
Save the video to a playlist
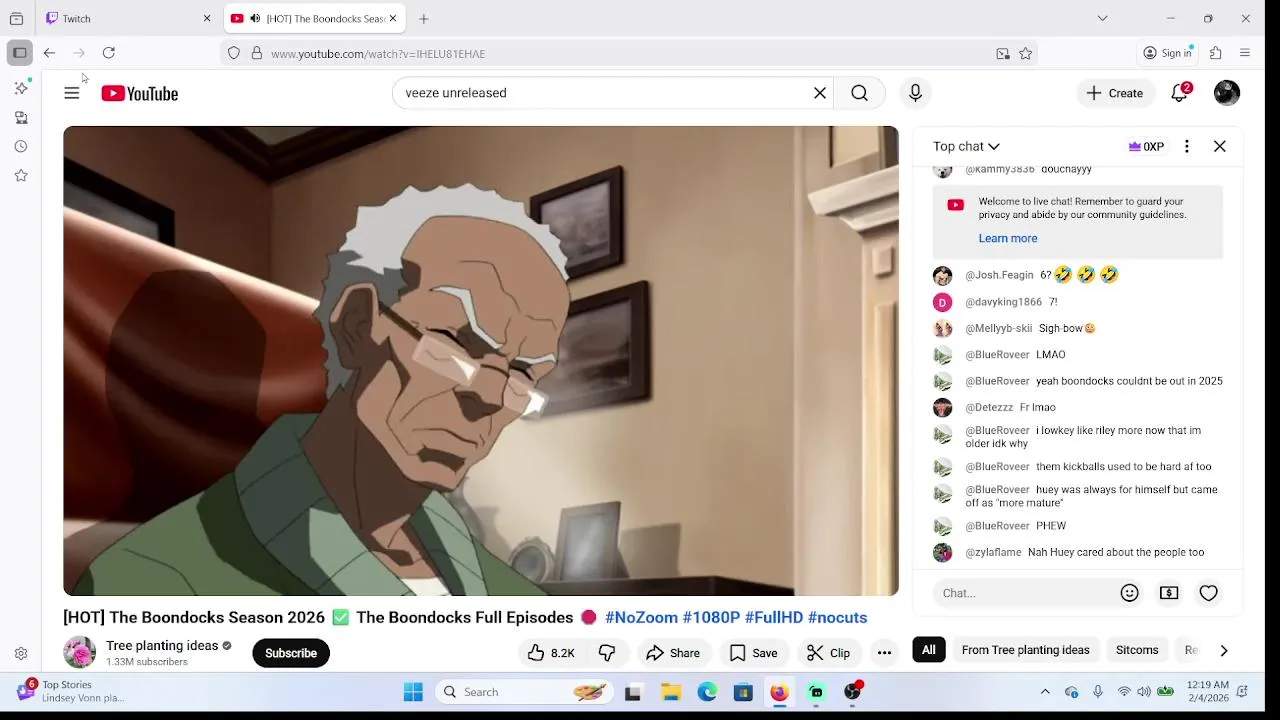[x=753, y=653]
